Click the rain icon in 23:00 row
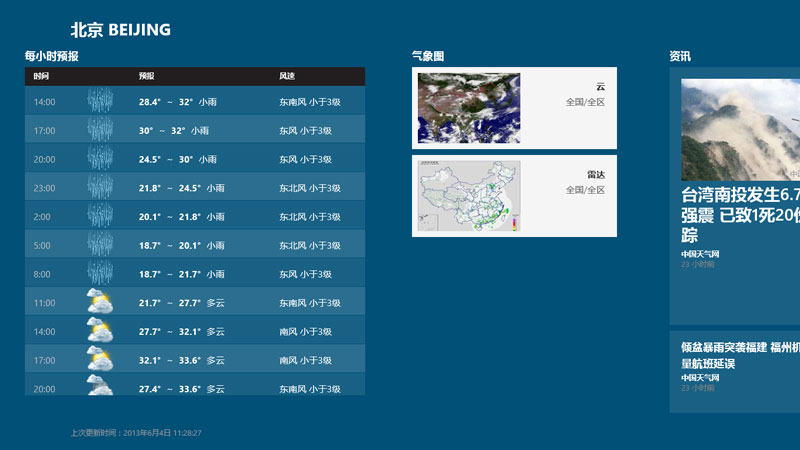Screen dimensions: 800x450 (x=100, y=187)
